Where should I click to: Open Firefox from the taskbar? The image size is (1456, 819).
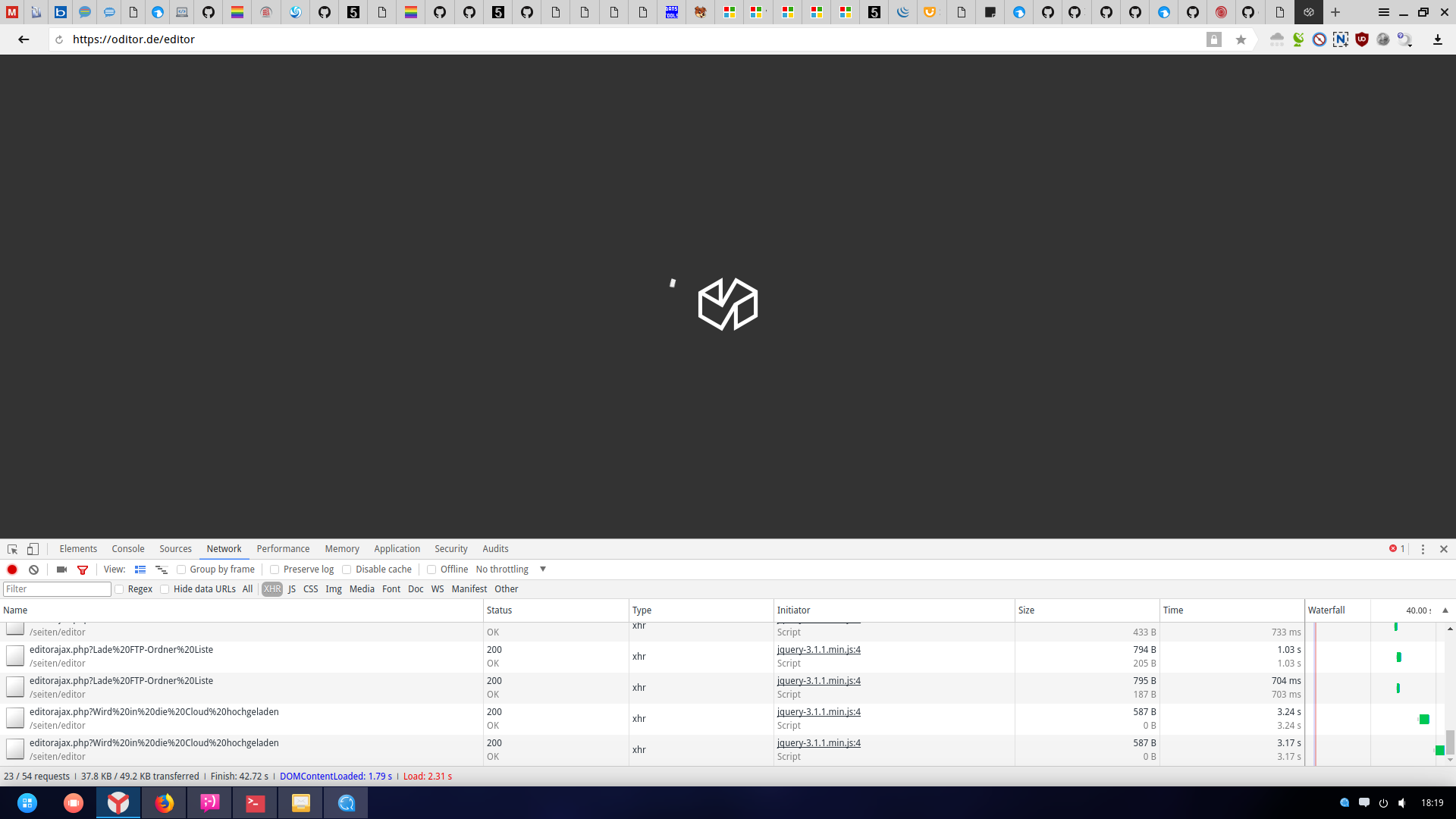(x=164, y=802)
